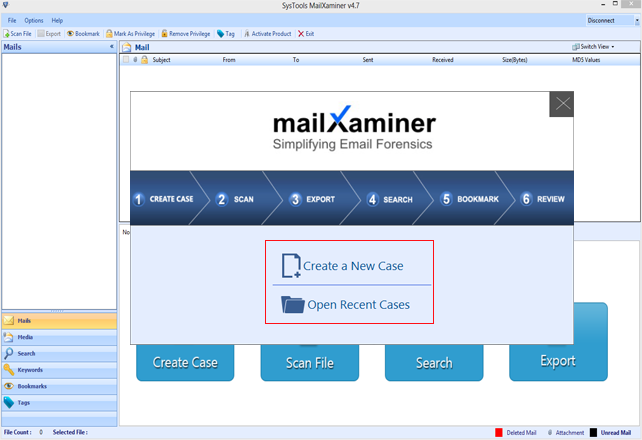Click Create a New Case link

(353, 266)
